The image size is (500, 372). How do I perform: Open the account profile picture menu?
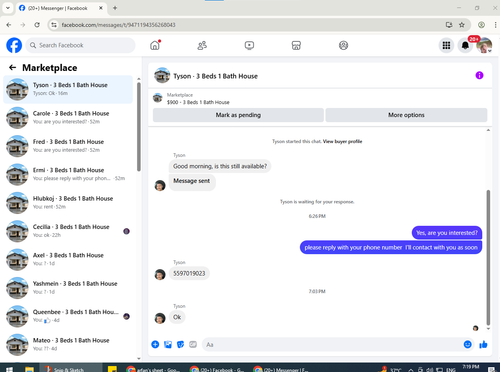tap(484, 45)
